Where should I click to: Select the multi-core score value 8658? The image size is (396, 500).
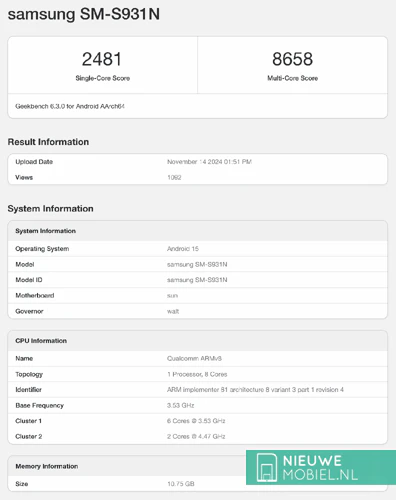[x=292, y=59]
